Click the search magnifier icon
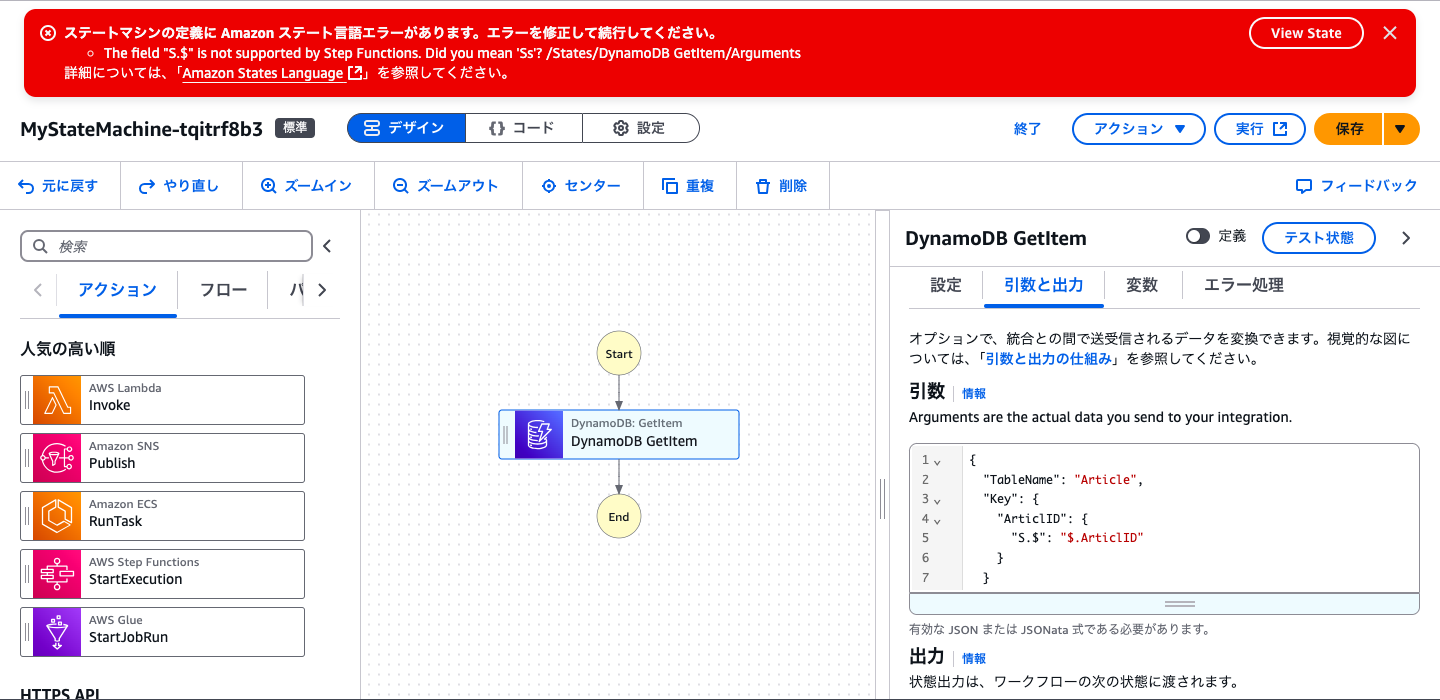The width and height of the screenshot is (1440, 700). tap(41, 246)
